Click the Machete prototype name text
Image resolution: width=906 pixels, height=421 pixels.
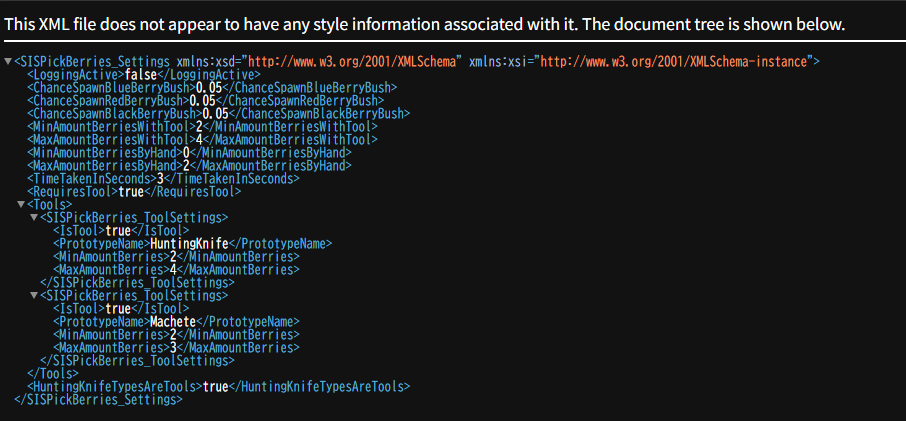click(x=174, y=322)
